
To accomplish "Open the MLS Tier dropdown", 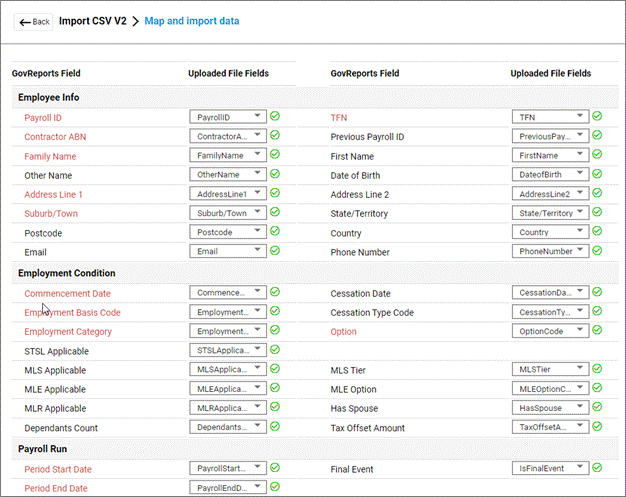I will (x=549, y=370).
